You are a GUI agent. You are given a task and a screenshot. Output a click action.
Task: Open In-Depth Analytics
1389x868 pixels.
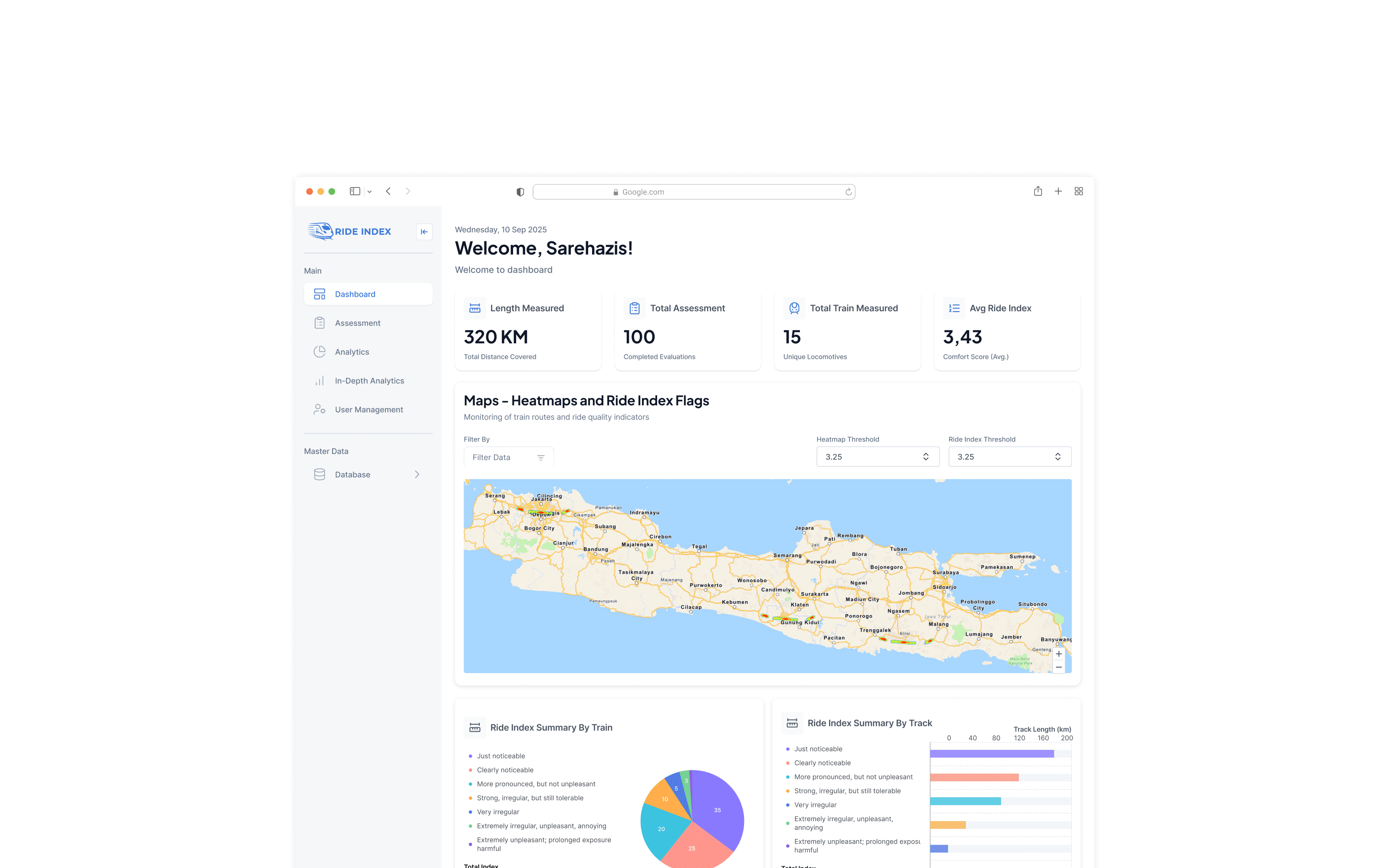[x=368, y=380]
